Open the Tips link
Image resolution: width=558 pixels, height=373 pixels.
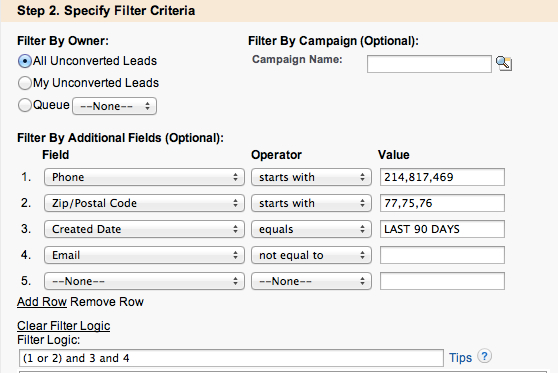click(x=460, y=358)
